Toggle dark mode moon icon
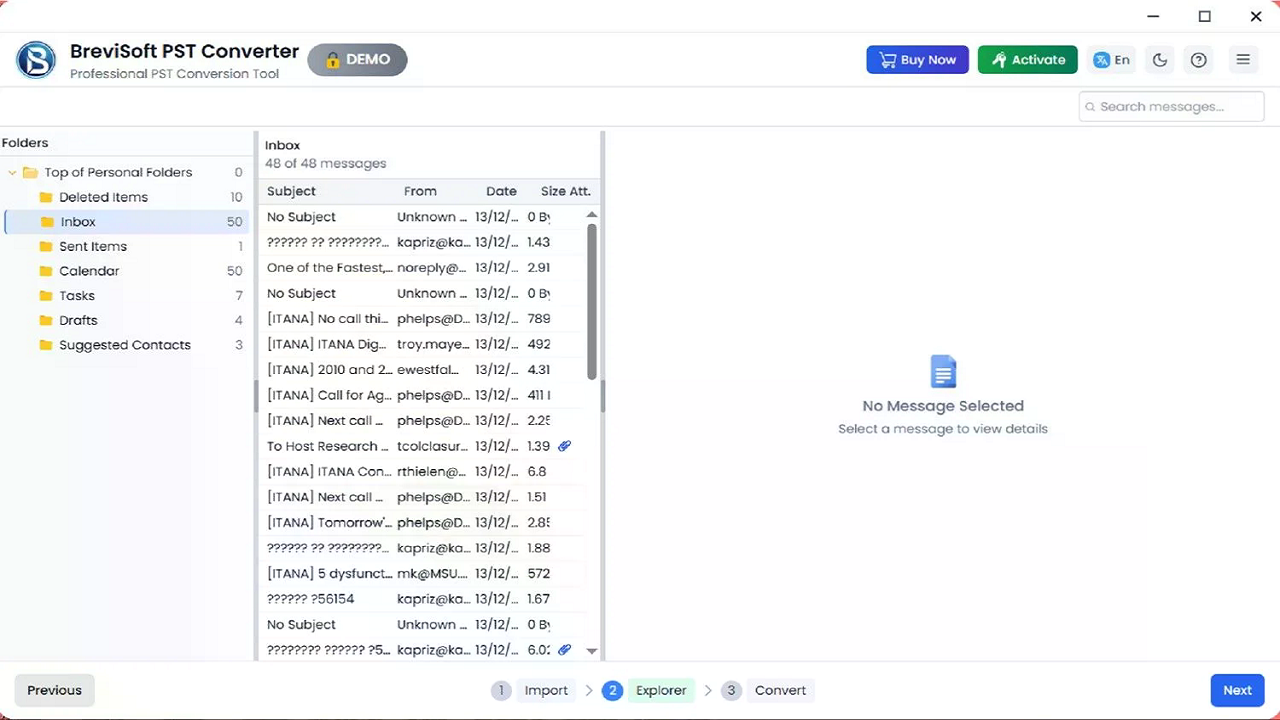Image resolution: width=1280 pixels, height=720 pixels. click(x=1160, y=60)
